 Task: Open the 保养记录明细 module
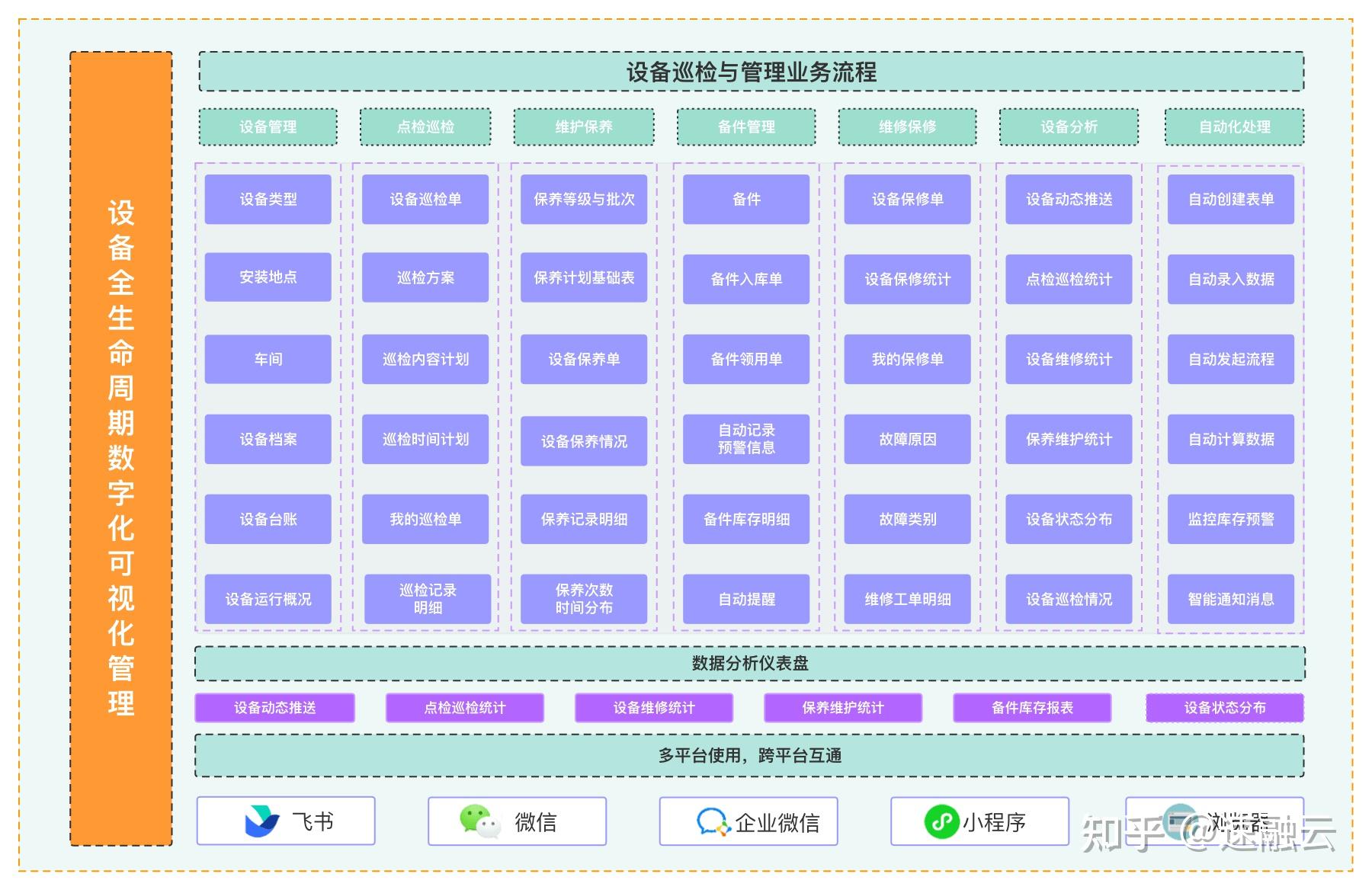584,519
